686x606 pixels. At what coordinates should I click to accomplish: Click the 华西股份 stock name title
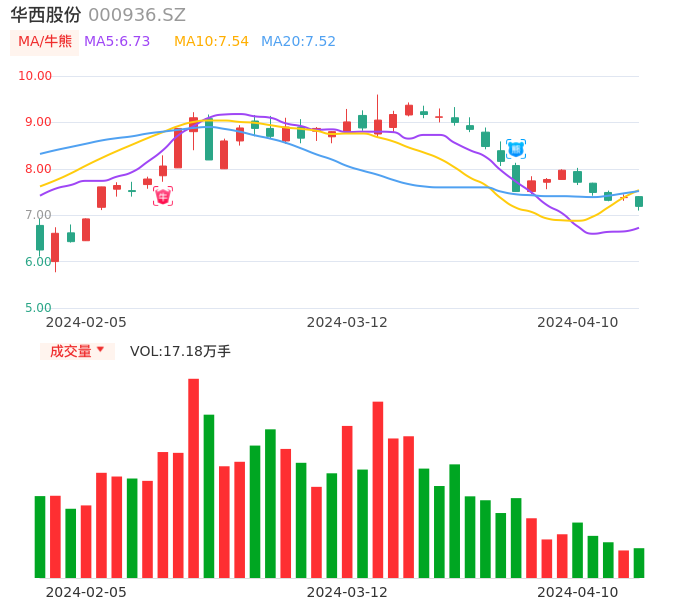46,15
